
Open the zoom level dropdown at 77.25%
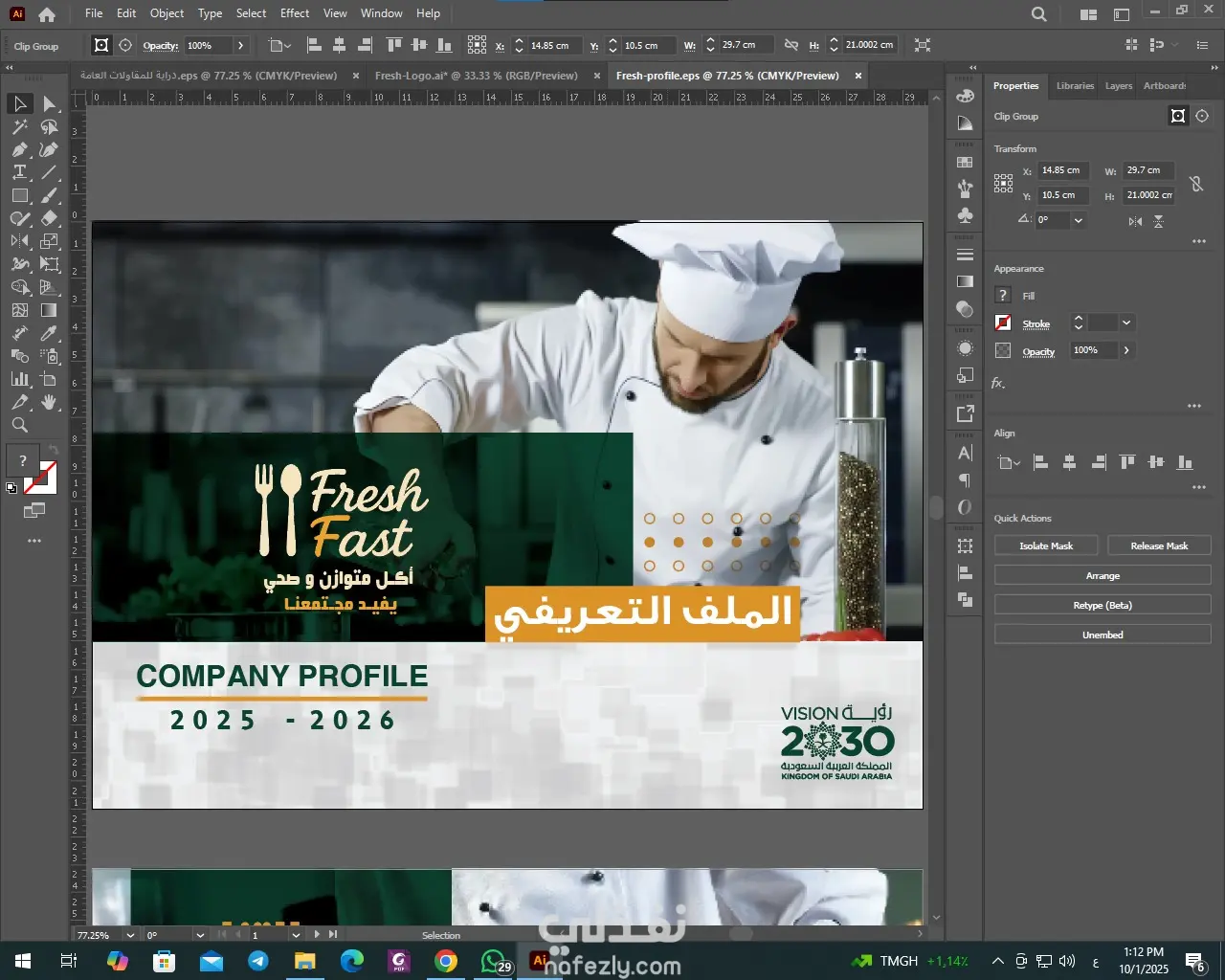click(130, 935)
